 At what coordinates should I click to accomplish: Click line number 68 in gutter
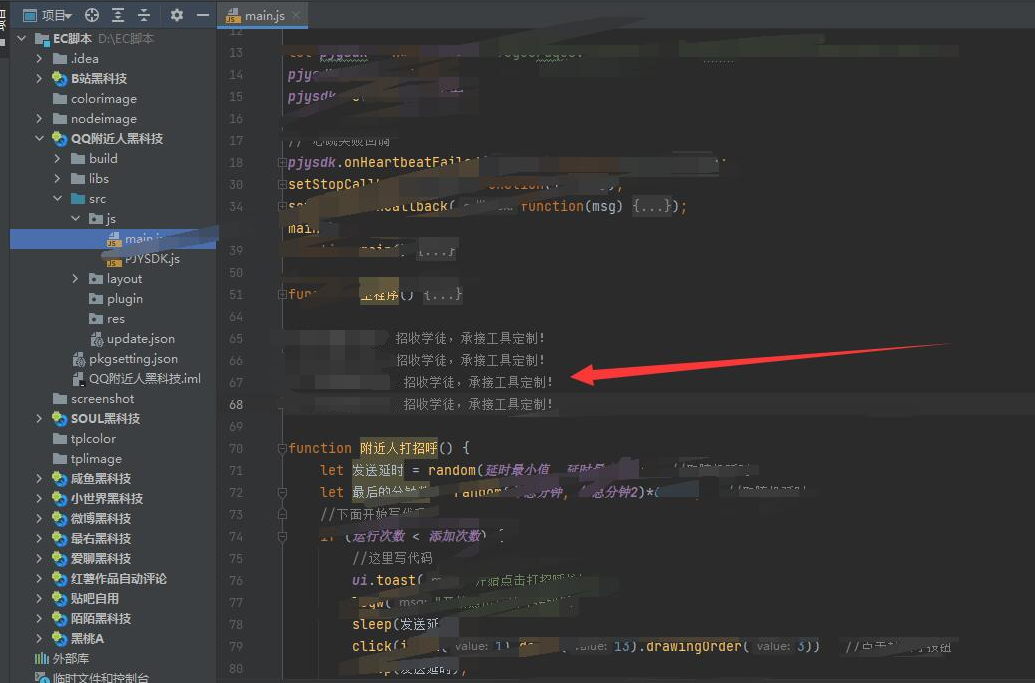point(236,405)
